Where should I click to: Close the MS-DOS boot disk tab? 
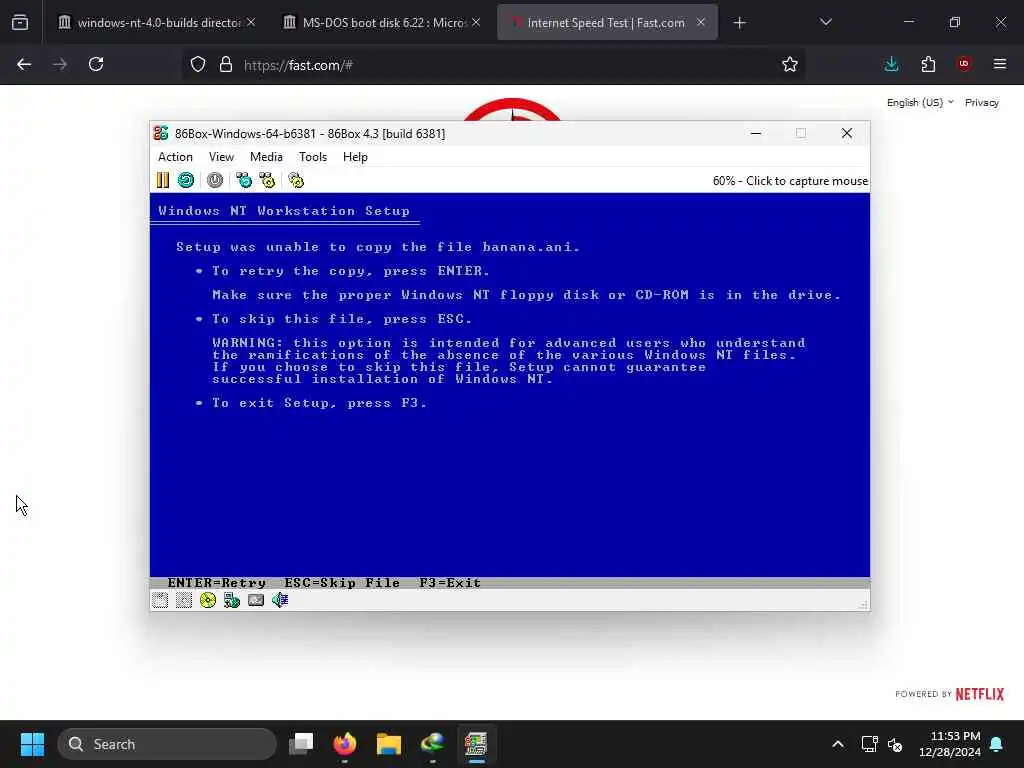pos(476,22)
